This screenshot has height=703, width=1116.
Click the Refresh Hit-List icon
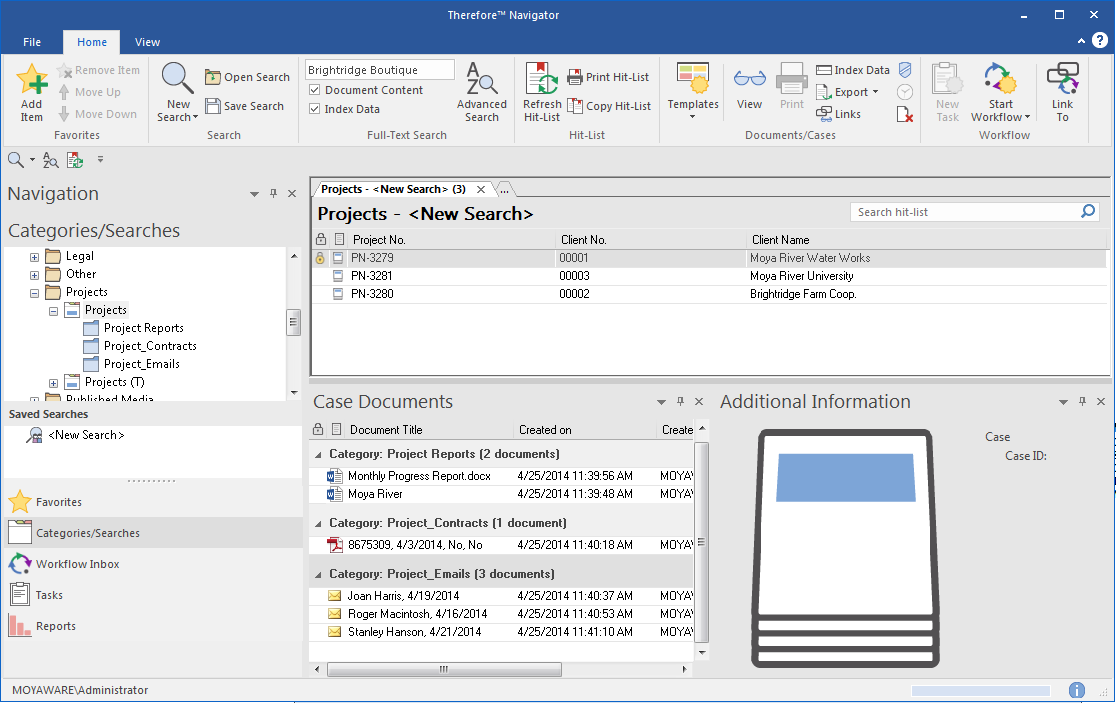542,80
